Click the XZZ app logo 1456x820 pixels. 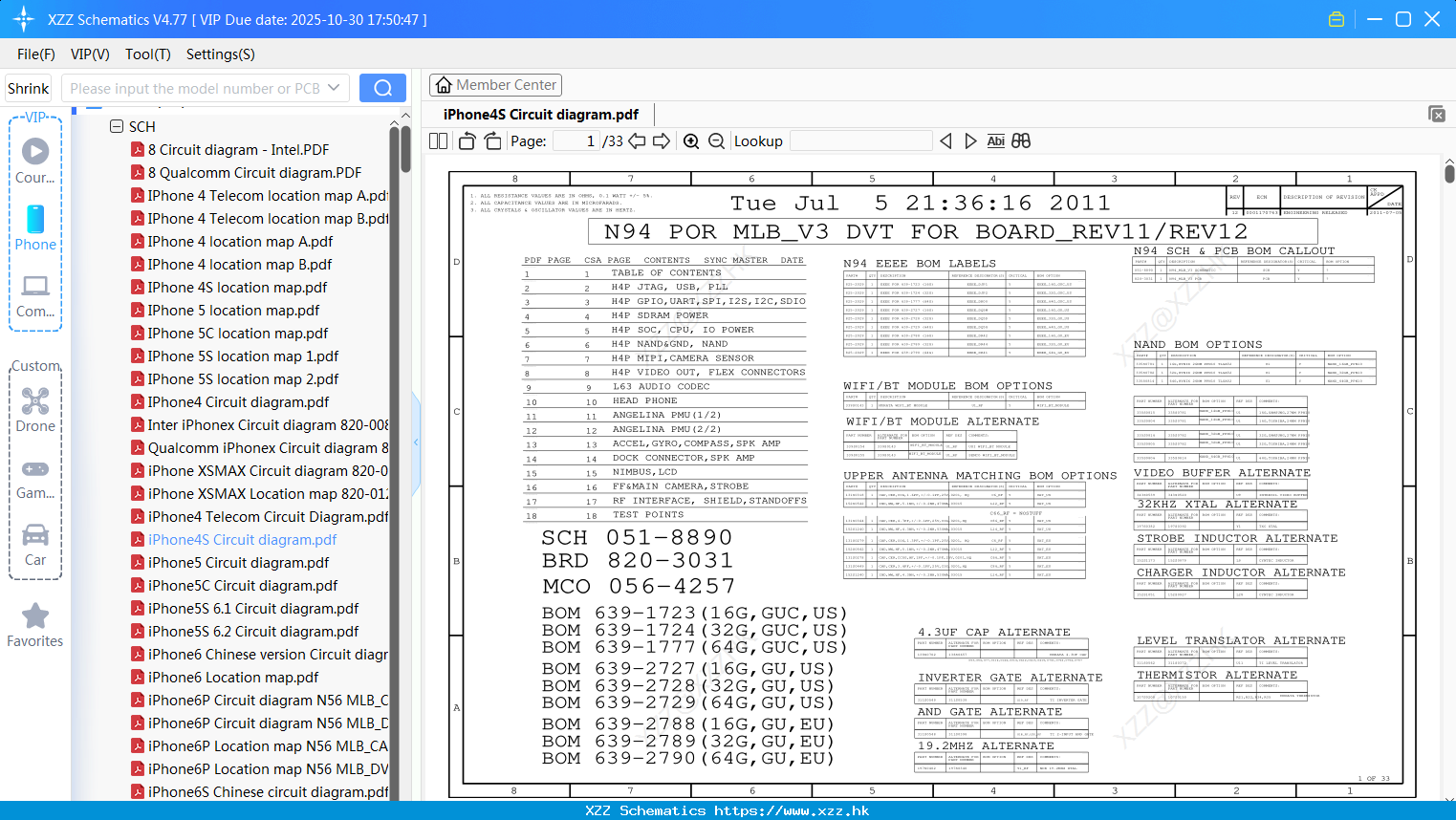[x=24, y=19]
